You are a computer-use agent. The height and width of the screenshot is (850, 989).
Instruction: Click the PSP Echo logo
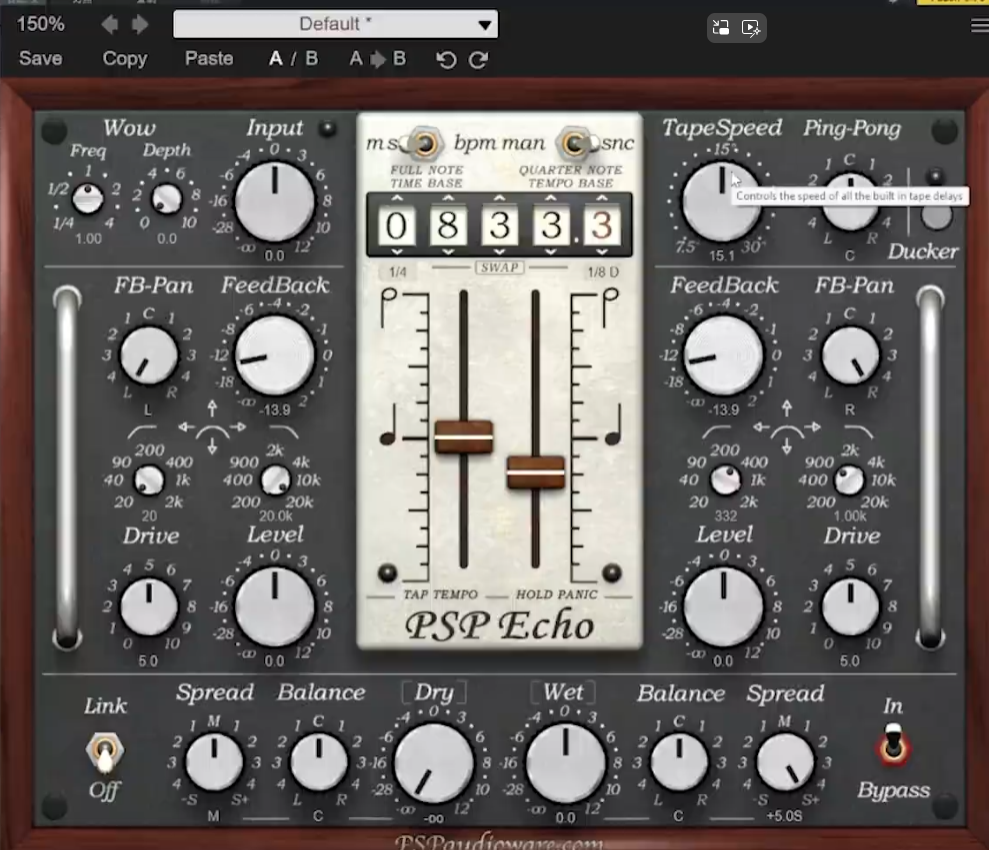pos(500,626)
